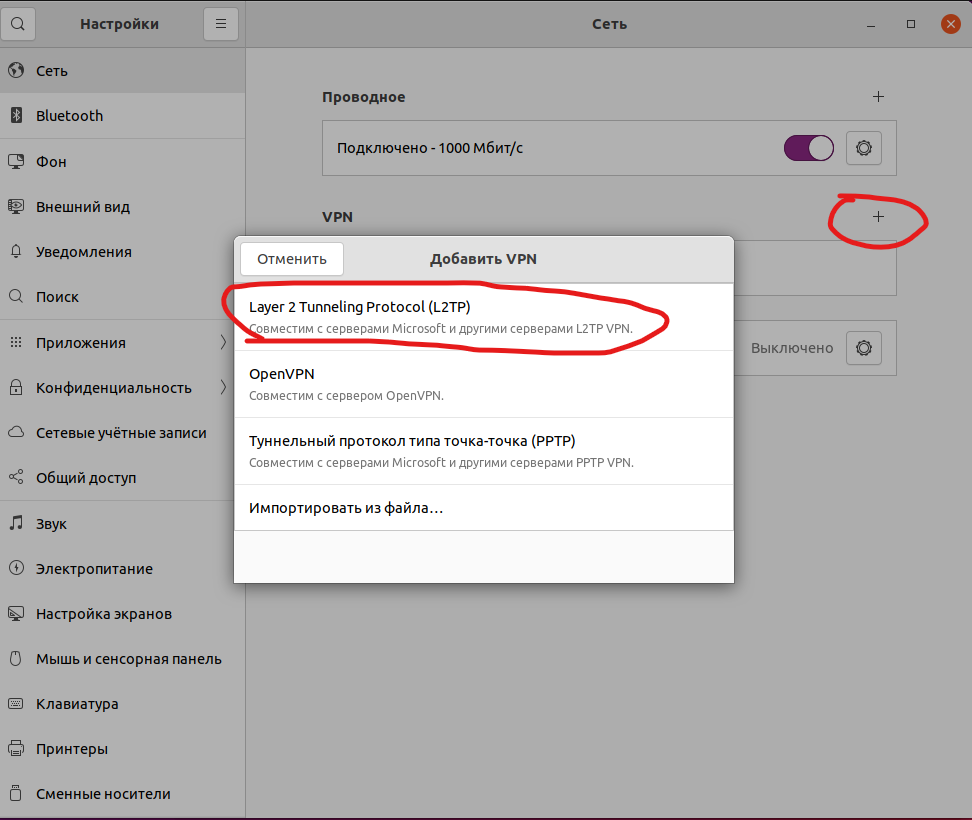Expand the Приложения submenu chevron
Viewport: 972px width, 820px height.
pyautogui.click(x=223, y=343)
